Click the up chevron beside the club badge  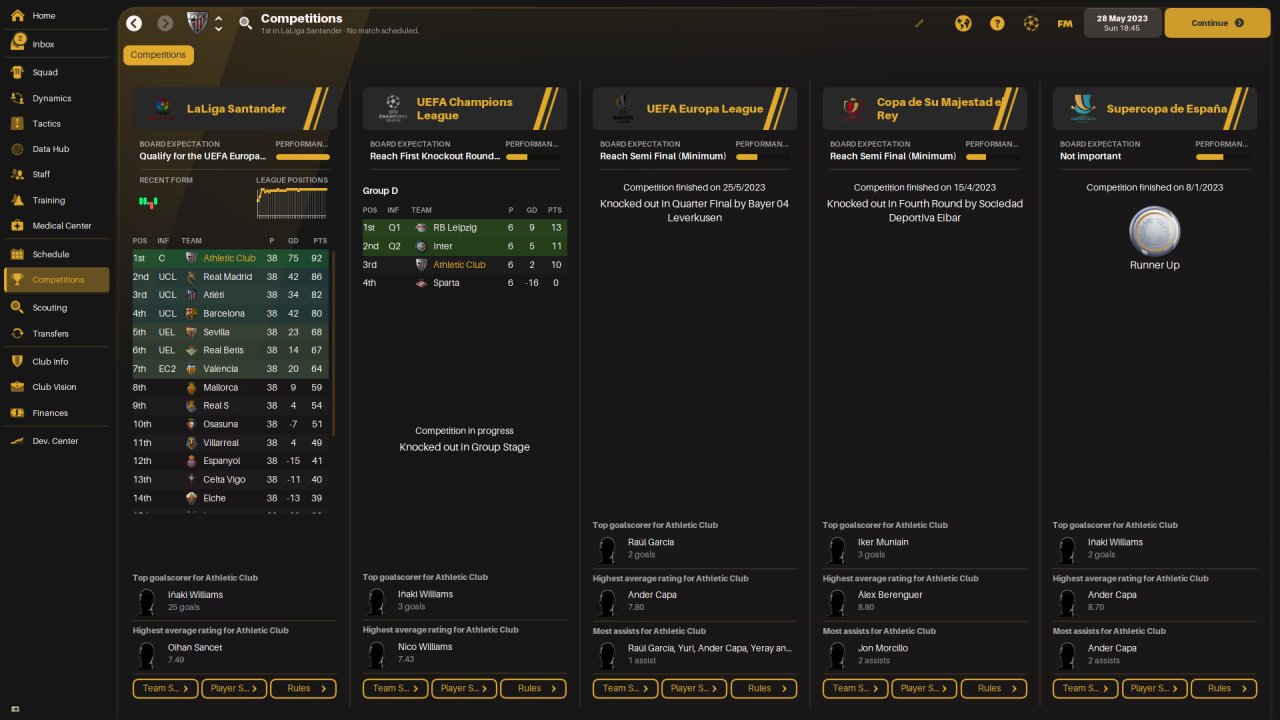point(219,17)
